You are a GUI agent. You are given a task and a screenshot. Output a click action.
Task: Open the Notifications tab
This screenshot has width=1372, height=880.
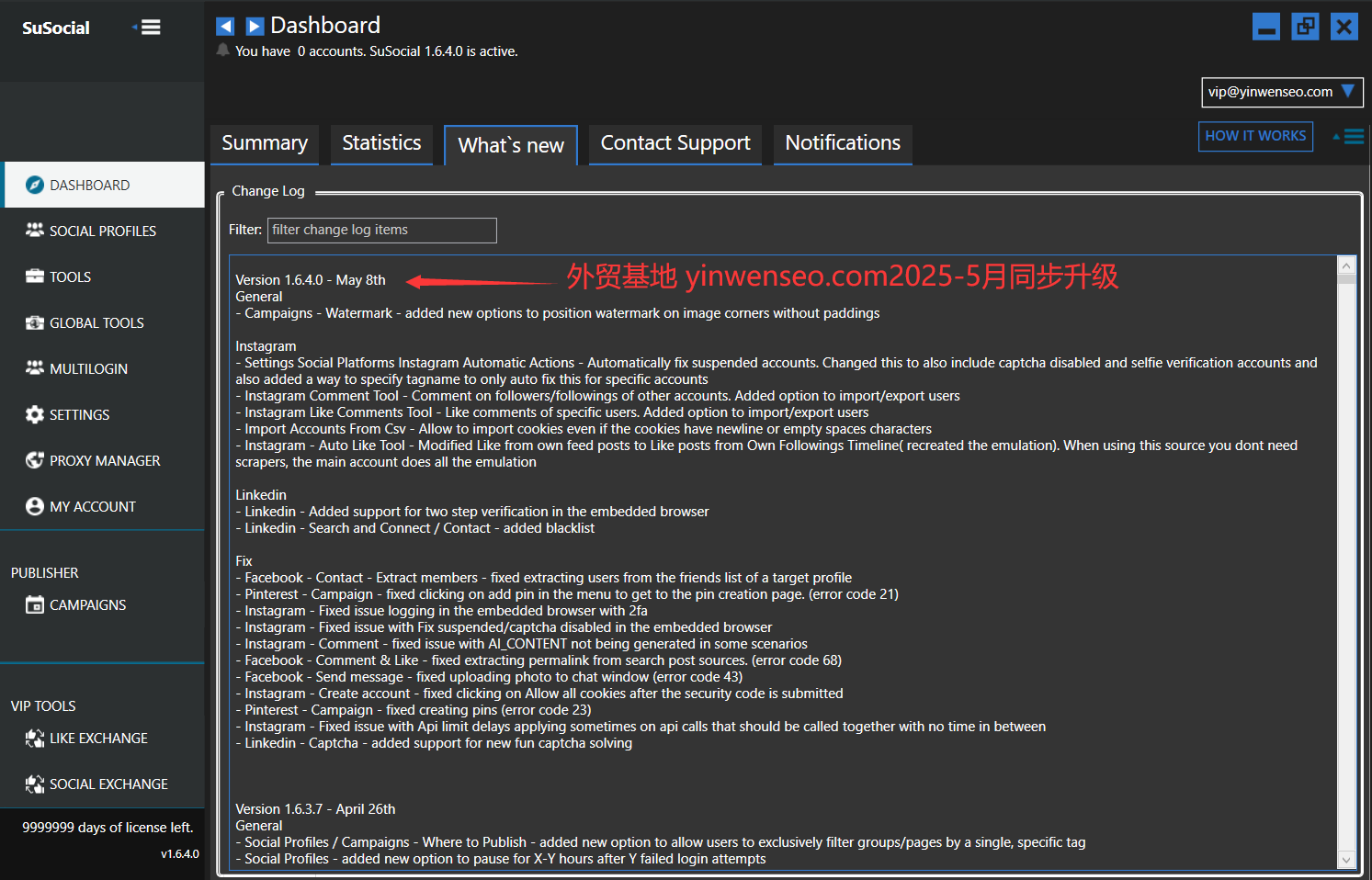pyautogui.click(x=843, y=144)
